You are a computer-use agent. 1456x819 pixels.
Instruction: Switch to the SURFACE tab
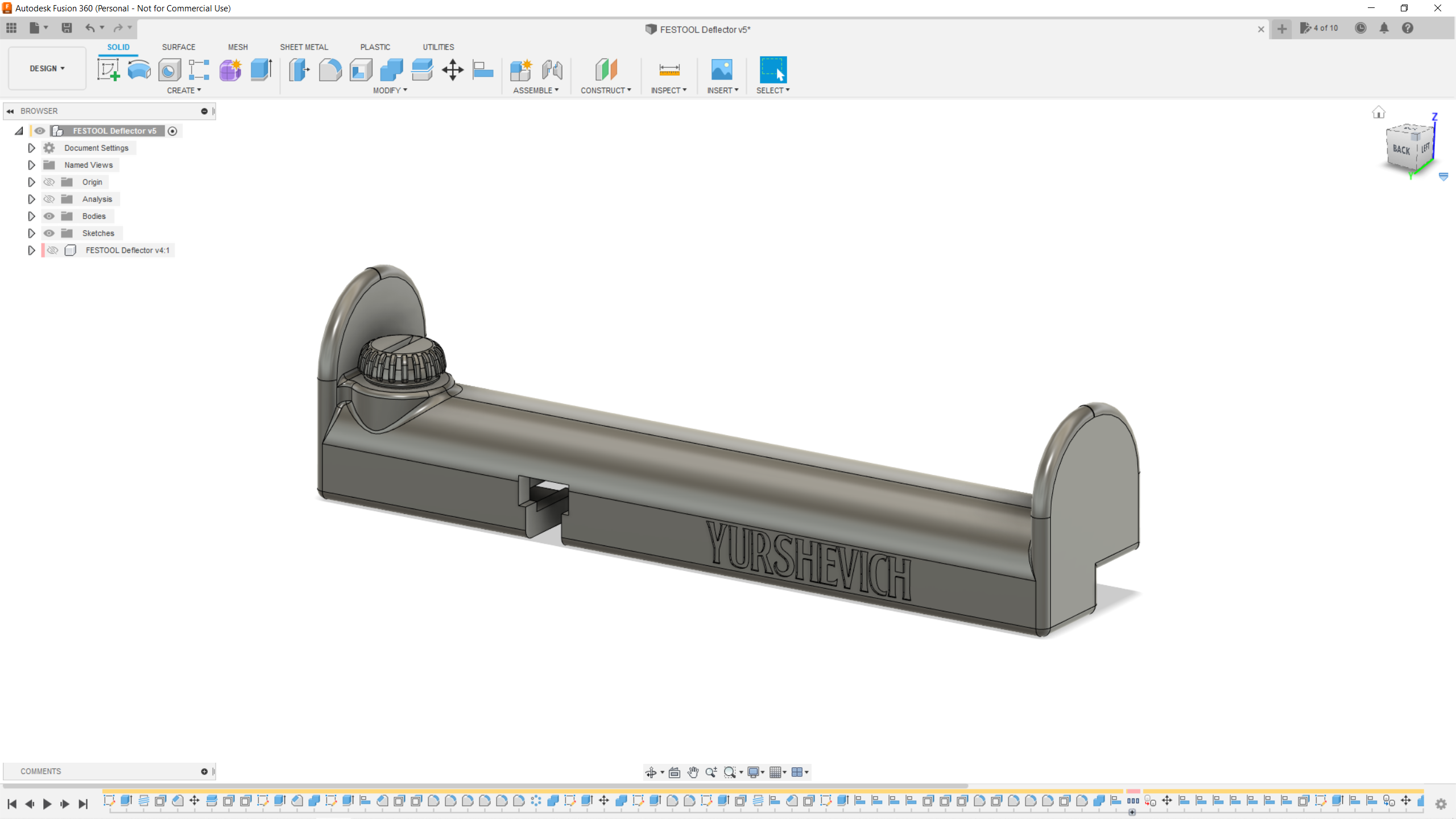(x=178, y=47)
